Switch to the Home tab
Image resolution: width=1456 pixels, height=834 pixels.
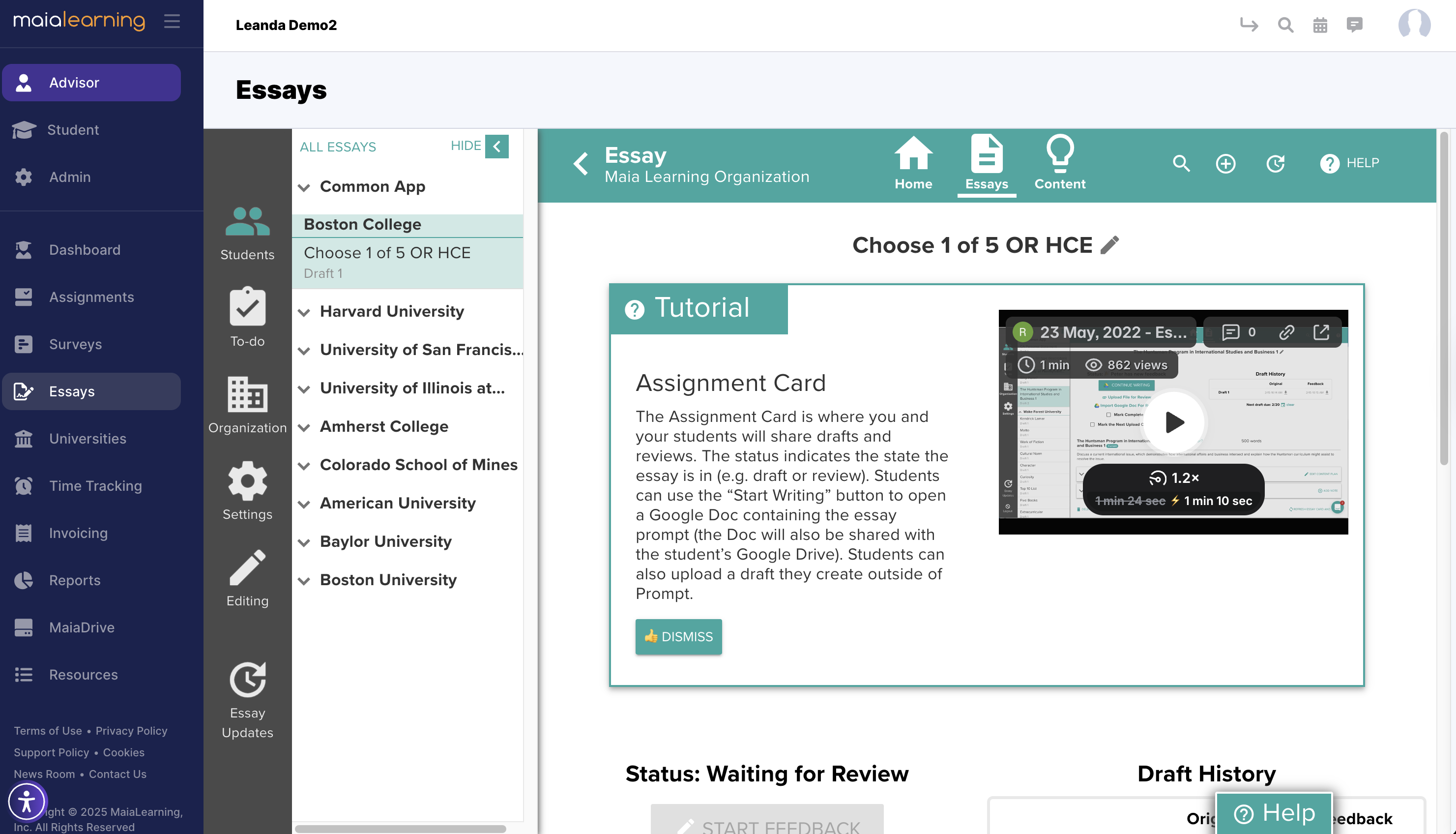click(x=913, y=164)
